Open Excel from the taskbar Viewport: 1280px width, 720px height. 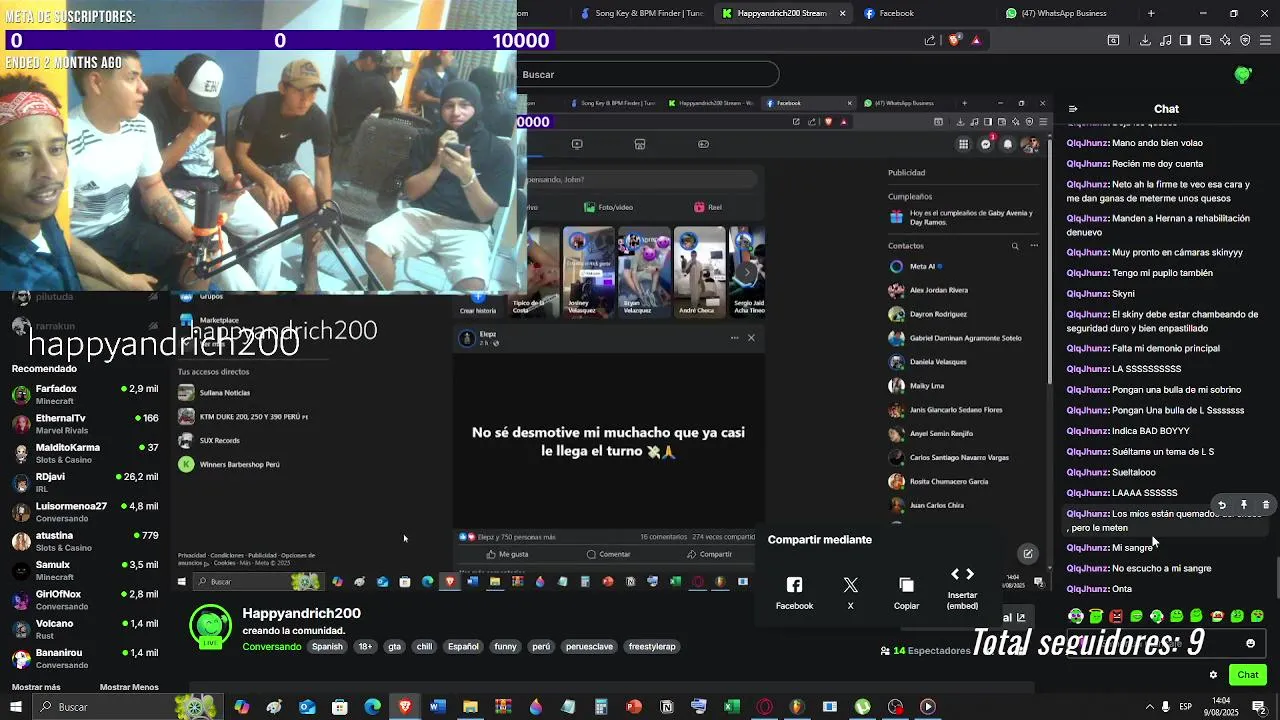click(732, 707)
